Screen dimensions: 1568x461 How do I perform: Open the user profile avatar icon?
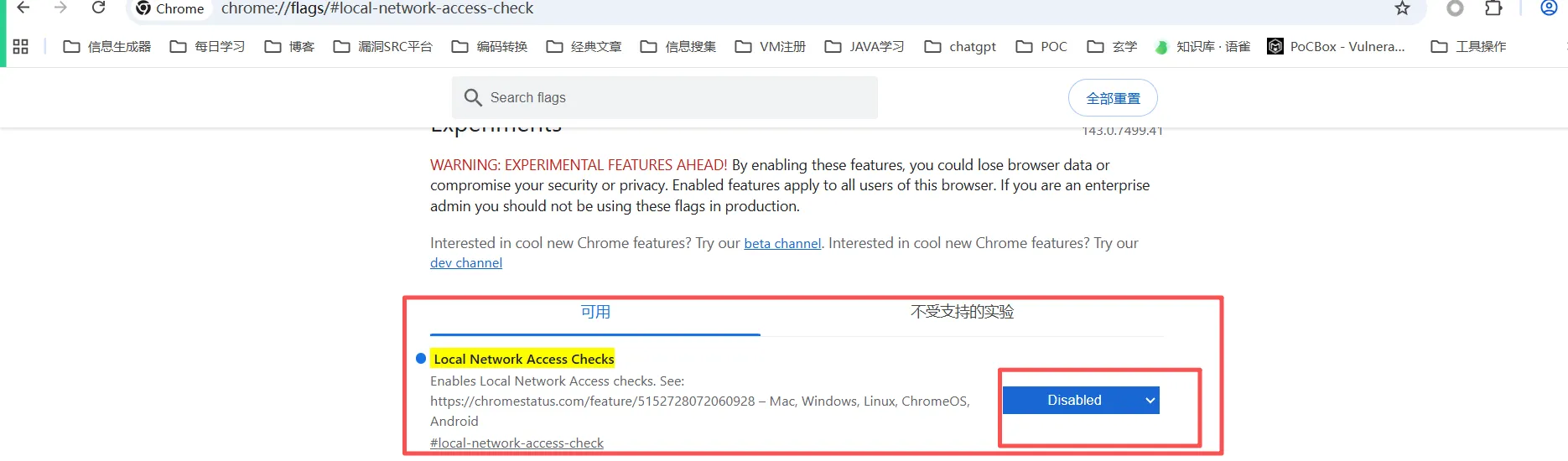[1549, 8]
